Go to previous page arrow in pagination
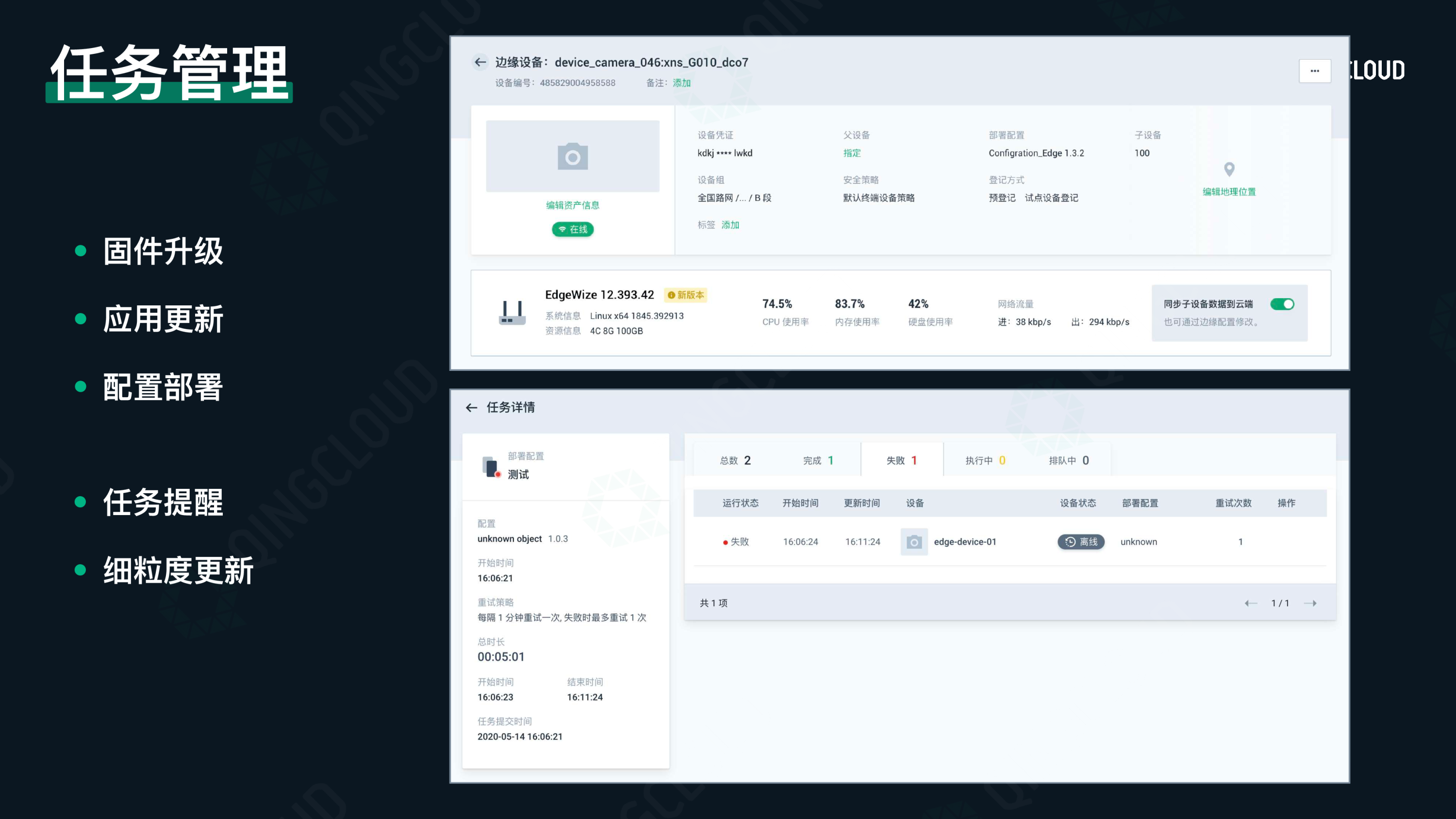Viewport: 1456px width, 819px height. pos(1251,603)
